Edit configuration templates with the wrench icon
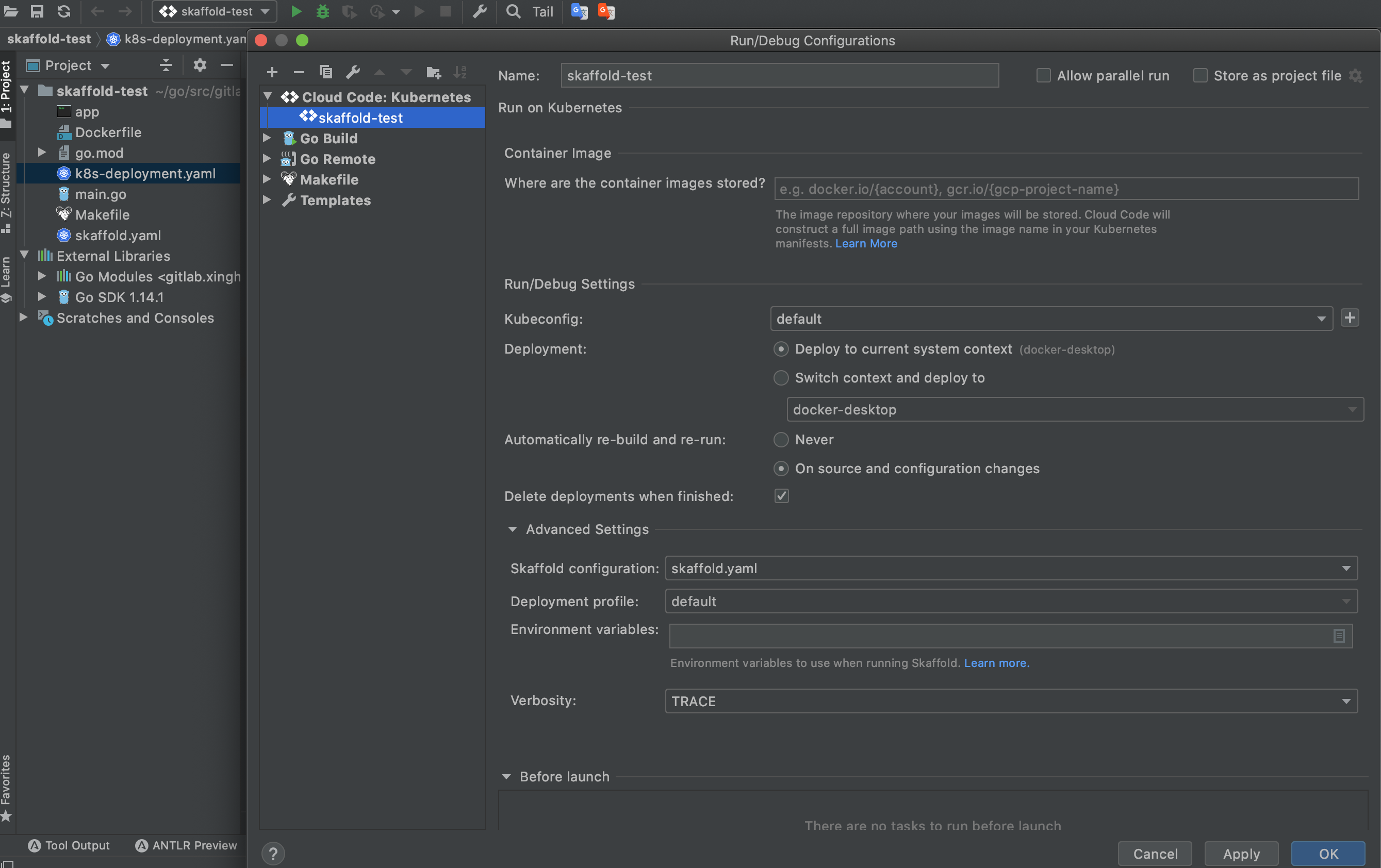The image size is (1381, 868). [x=353, y=72]
